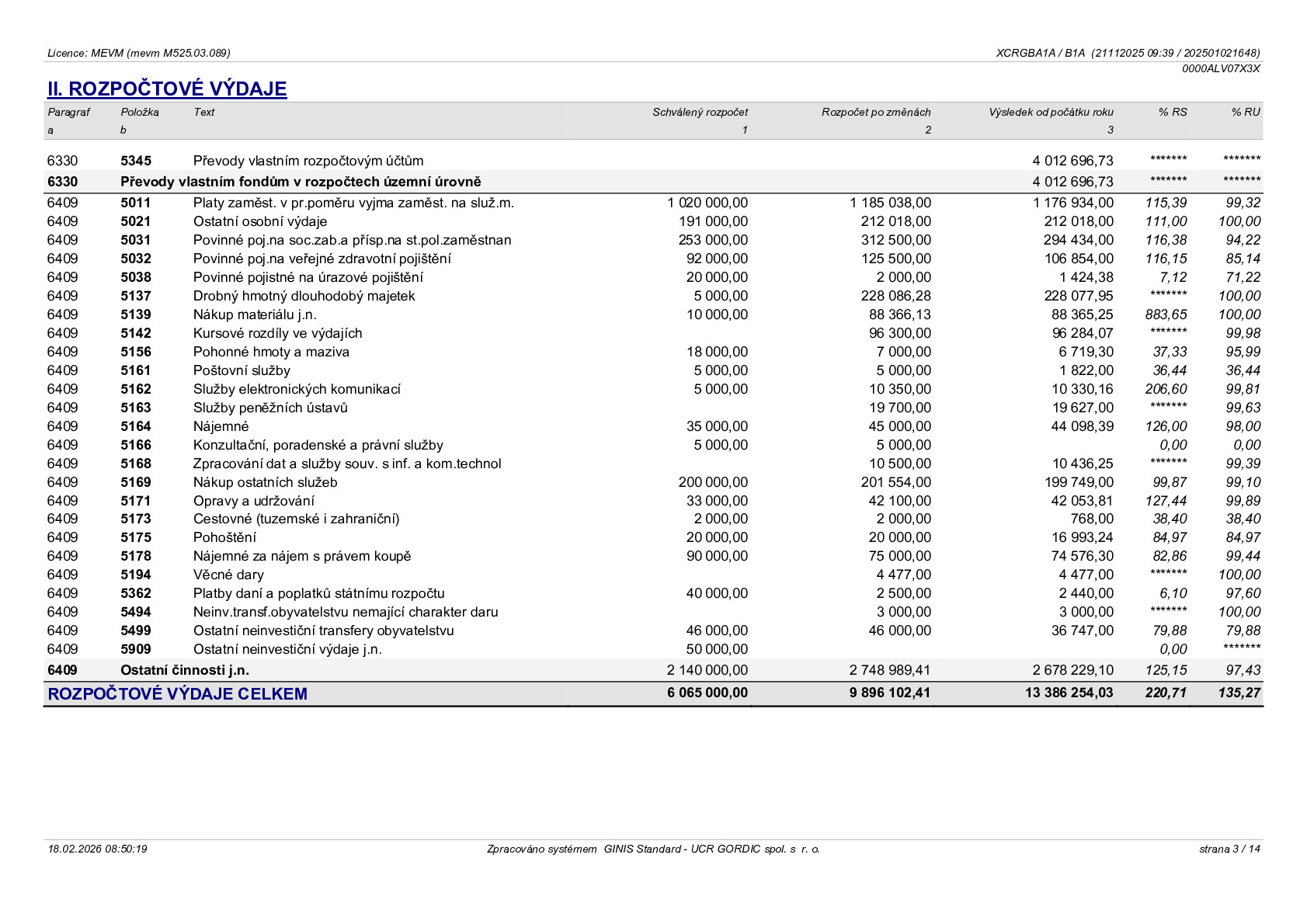This screenshot has height=924, width=1307.
Task: Select item 5137 Drobný hmotný dlouhodobý majetek
Action: [x=654, y=296]
